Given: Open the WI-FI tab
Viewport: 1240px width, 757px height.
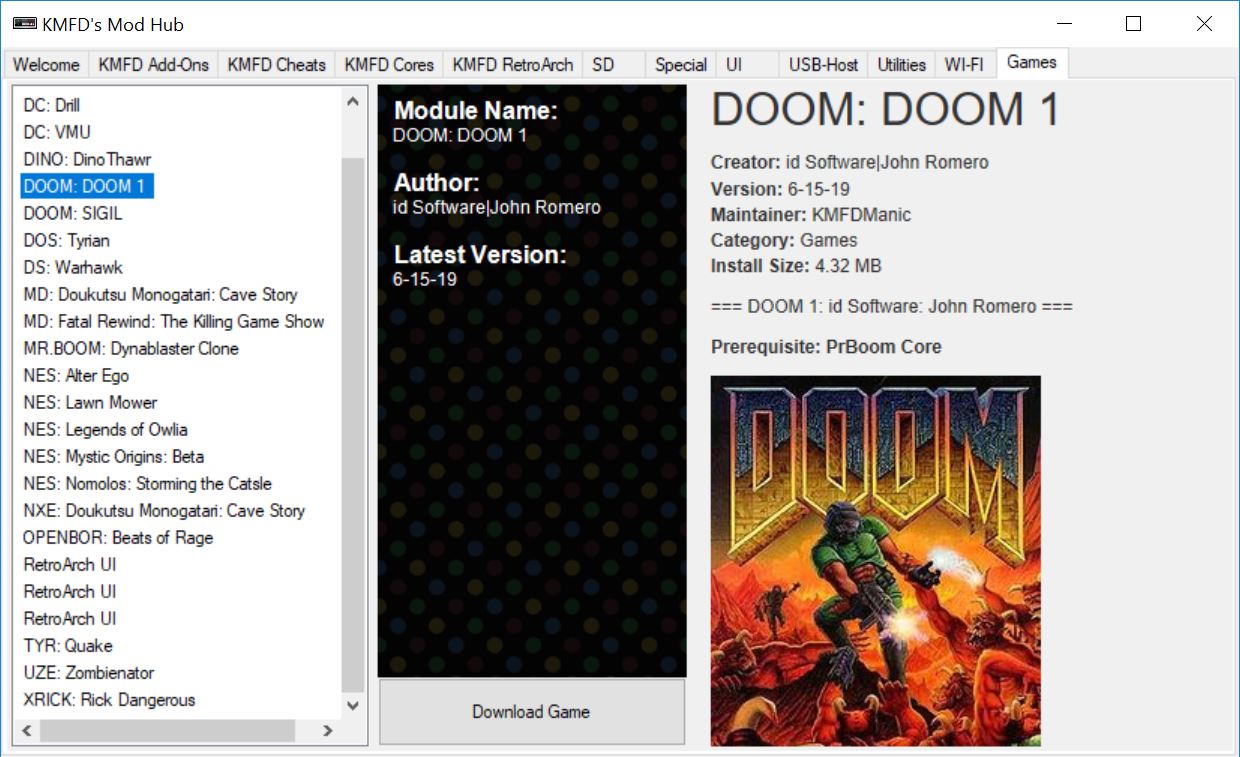Looking at the screenshot, I should coord(965,65).
